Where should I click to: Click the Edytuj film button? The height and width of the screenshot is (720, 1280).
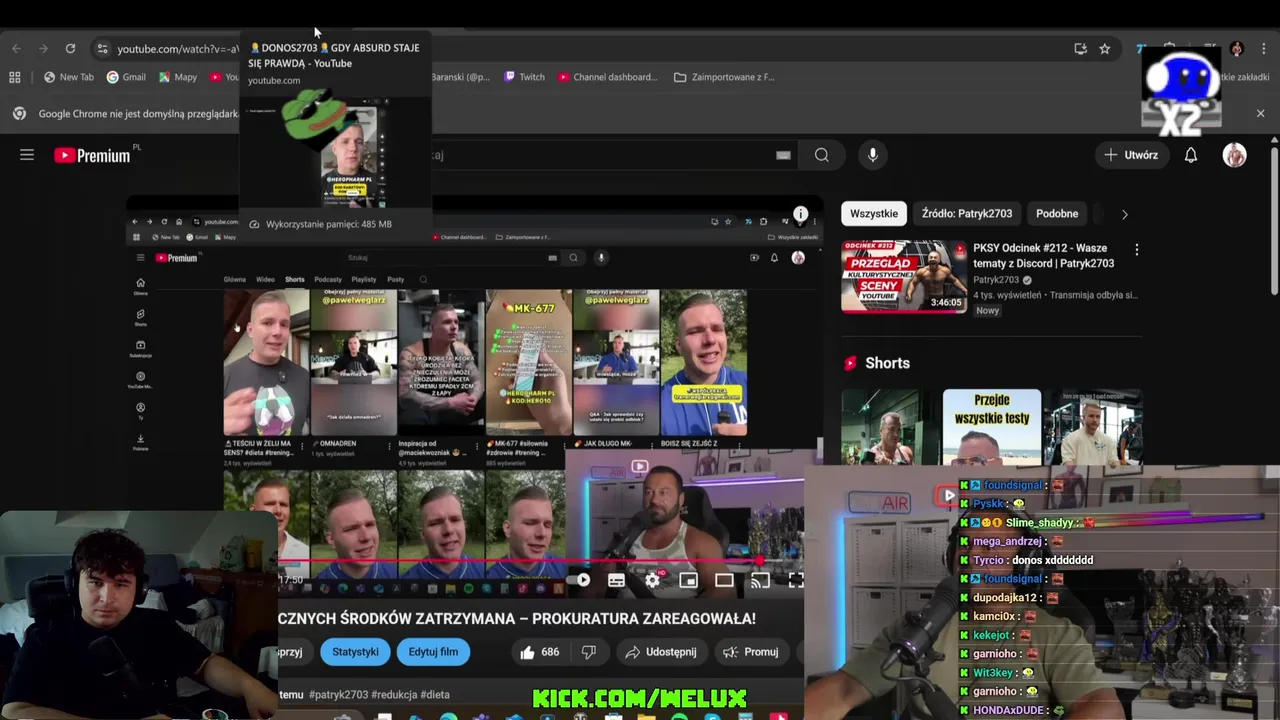(x=433, y=652)
